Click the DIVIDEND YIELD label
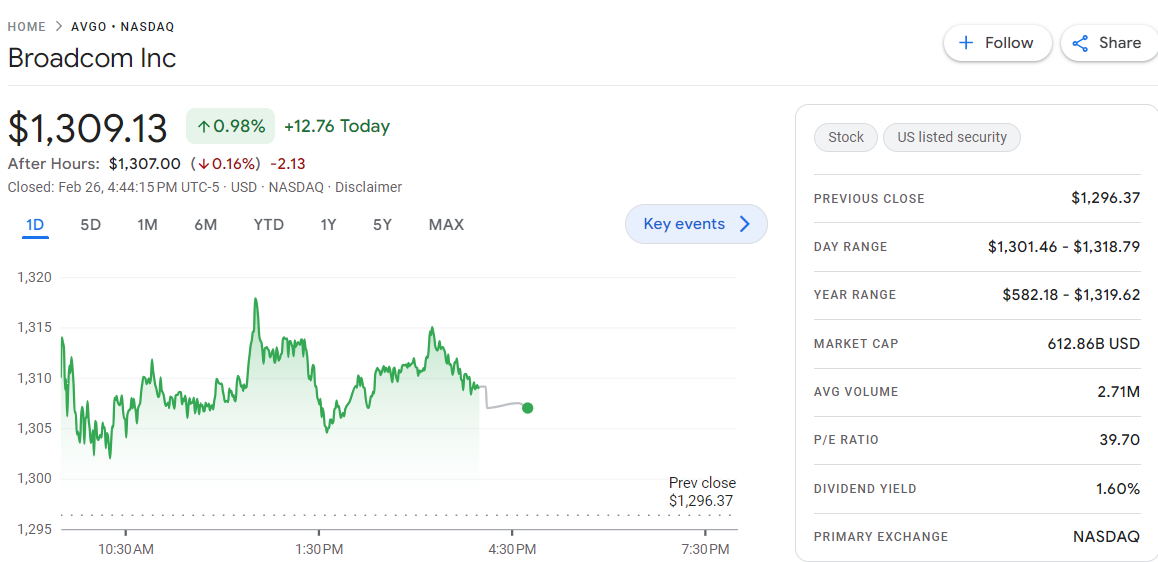This screenshot has height=562, width=1158. (x=865, y=488)
